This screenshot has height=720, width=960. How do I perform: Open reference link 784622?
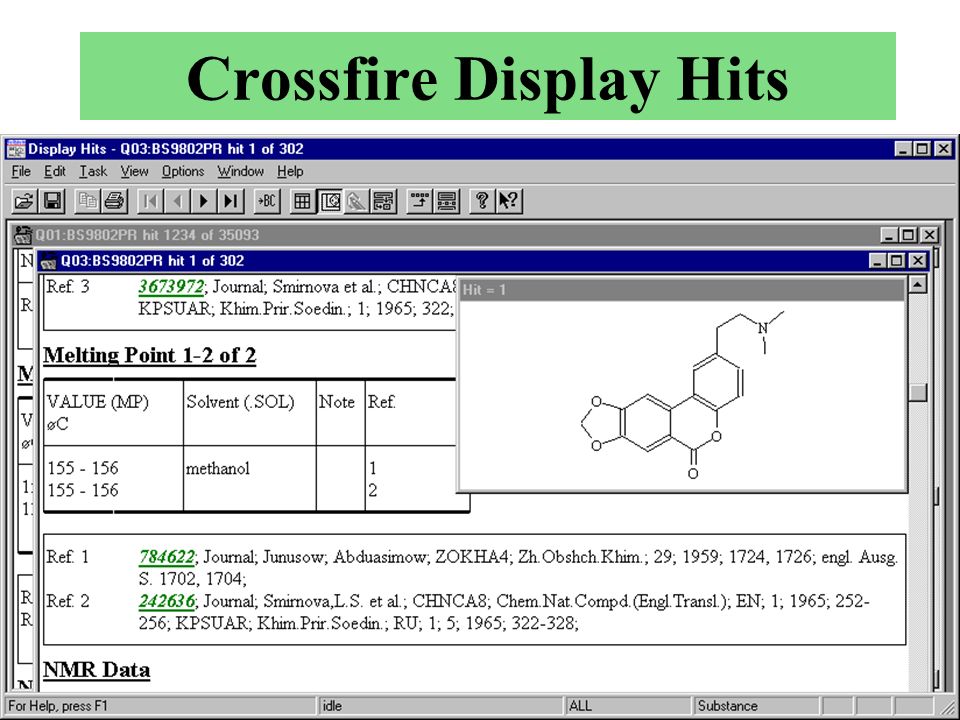pos(167,557)
